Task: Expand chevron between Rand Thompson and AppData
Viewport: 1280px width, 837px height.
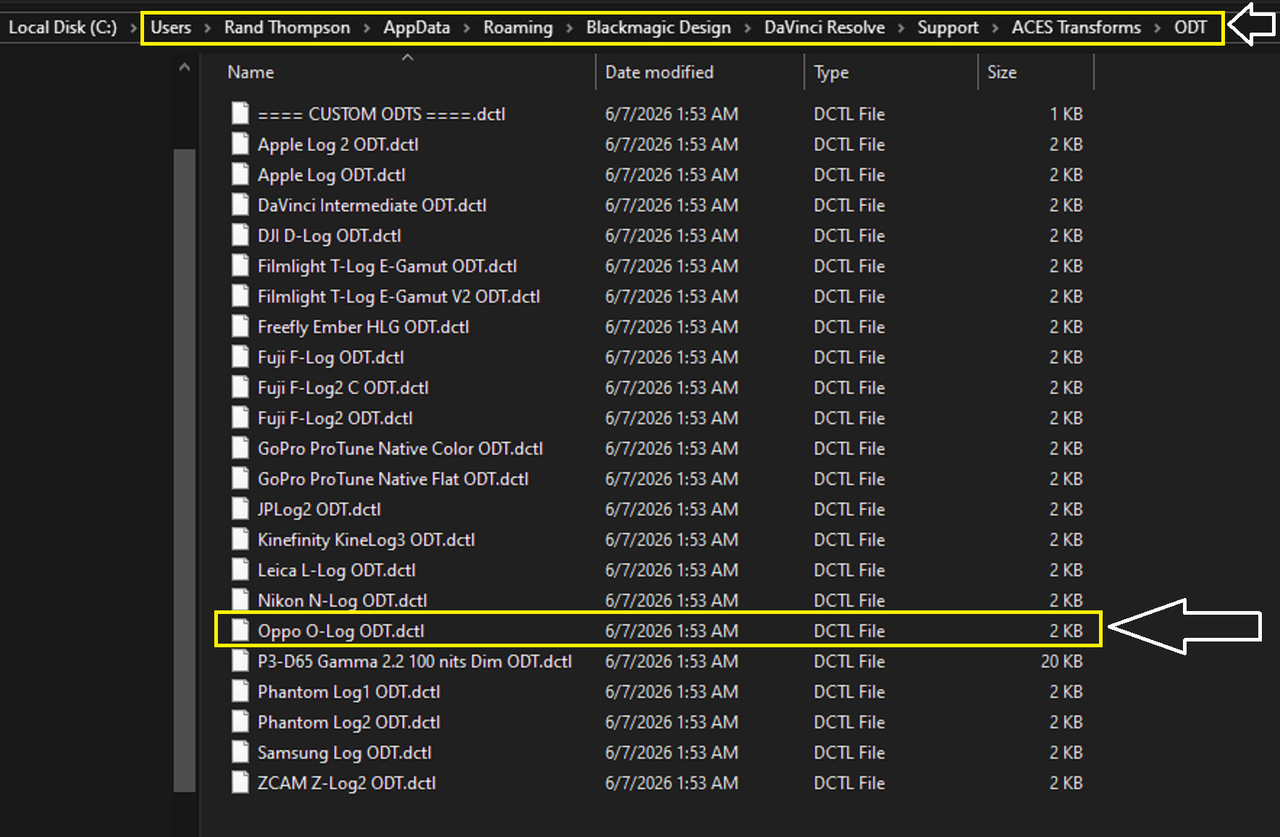Action: (368, 28)
